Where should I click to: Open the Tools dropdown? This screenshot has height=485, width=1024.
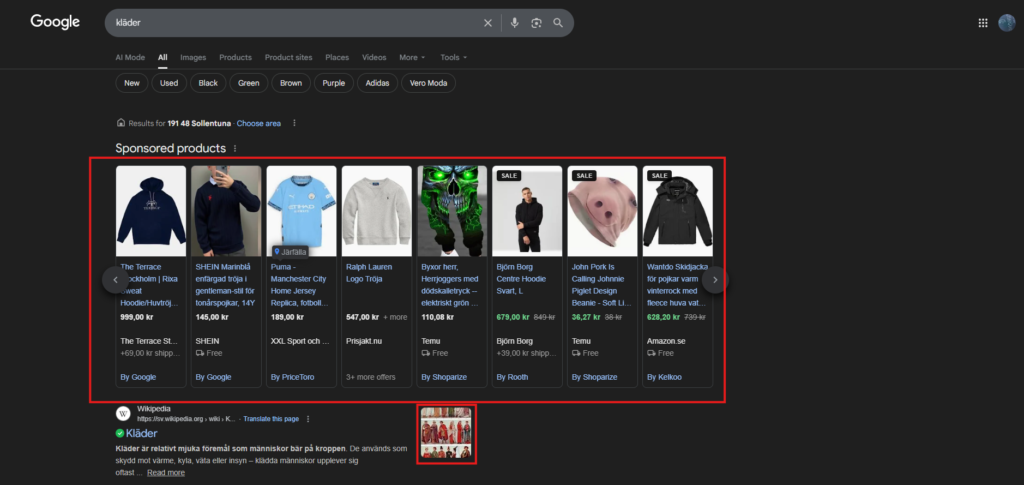(453, 57)
